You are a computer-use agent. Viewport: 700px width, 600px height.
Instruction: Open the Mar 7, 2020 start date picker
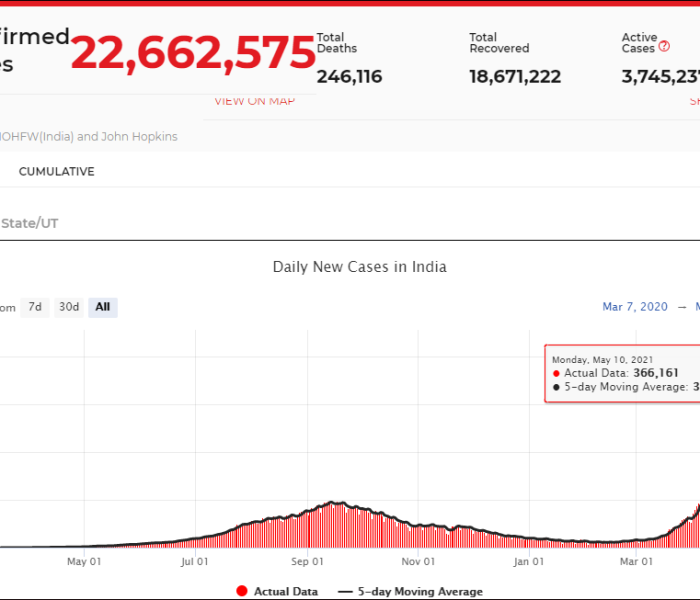[635, 307]
